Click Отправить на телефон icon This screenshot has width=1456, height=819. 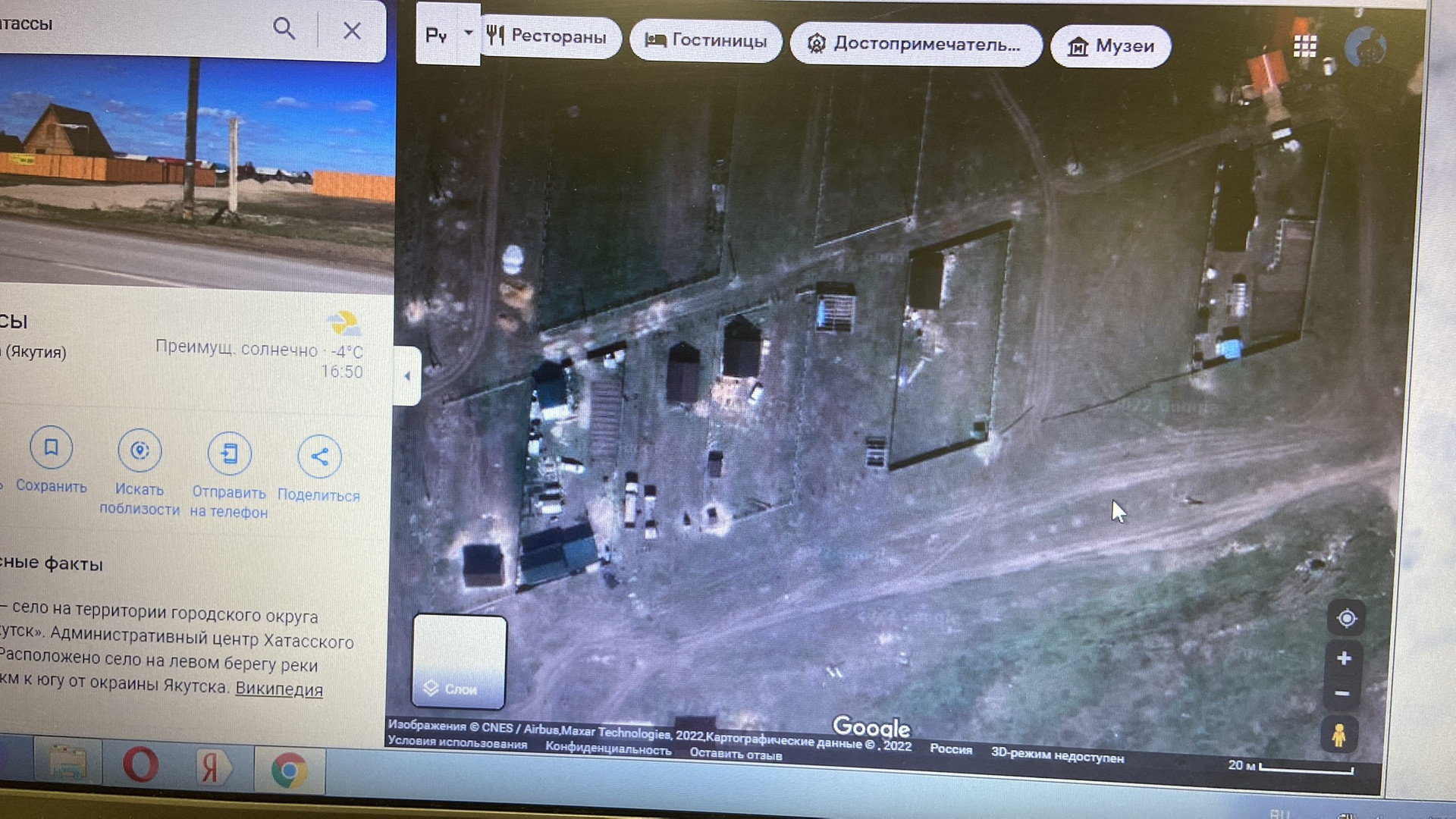pyautogui.click(x=229, y=454)
